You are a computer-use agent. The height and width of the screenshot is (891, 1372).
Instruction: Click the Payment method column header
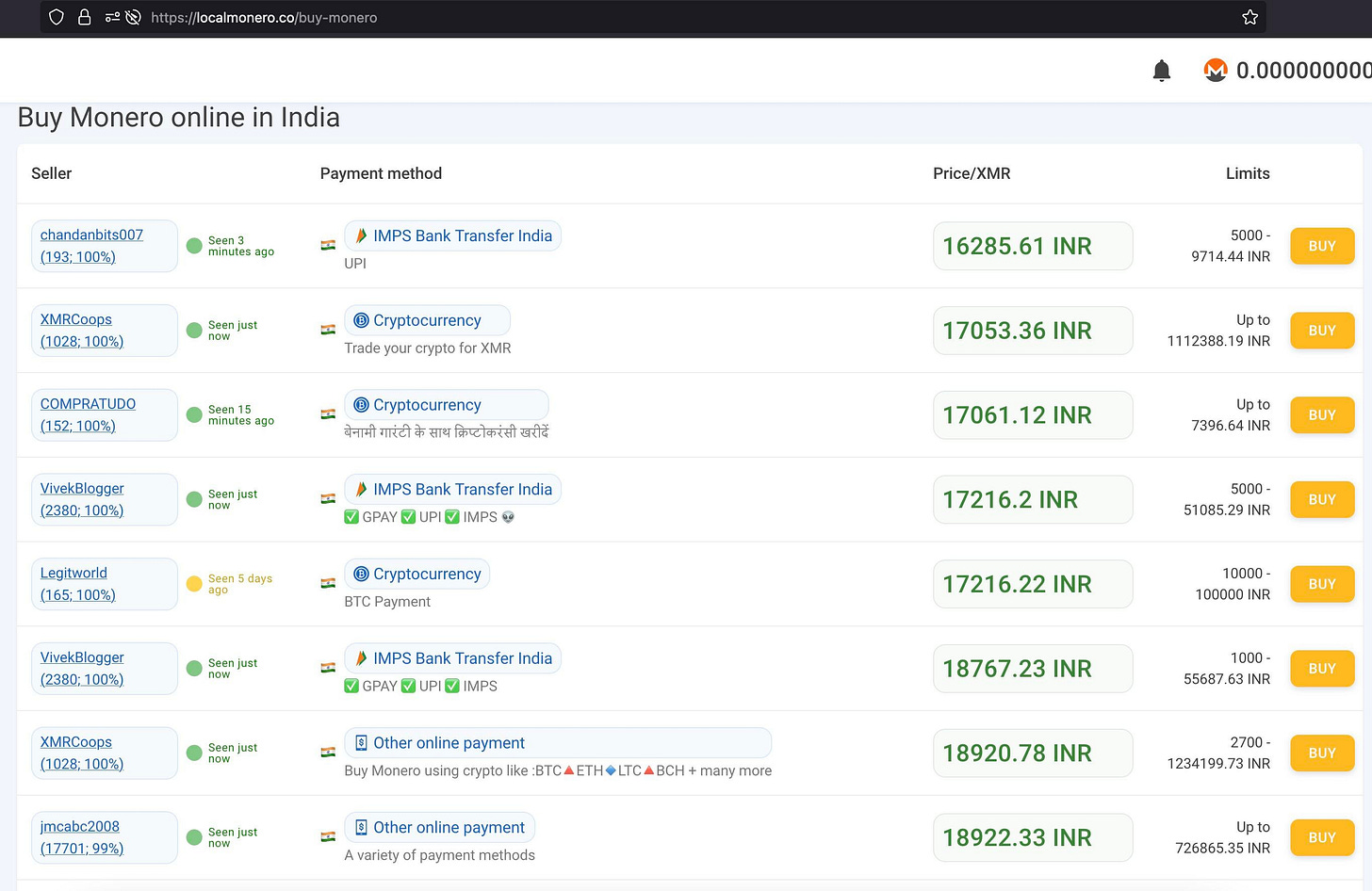[381, 173]
